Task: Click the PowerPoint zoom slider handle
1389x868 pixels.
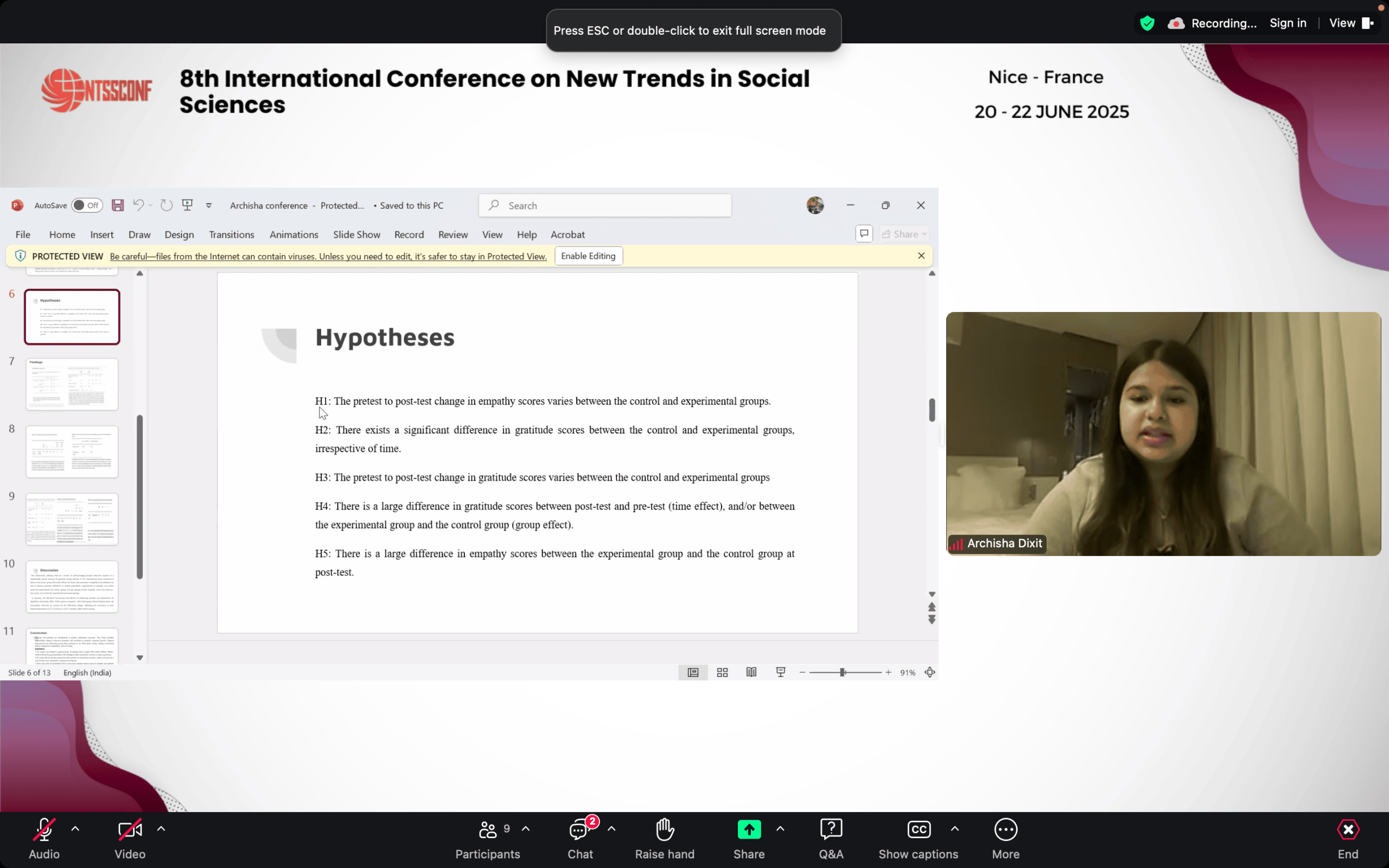Action: tap(842, 672)
